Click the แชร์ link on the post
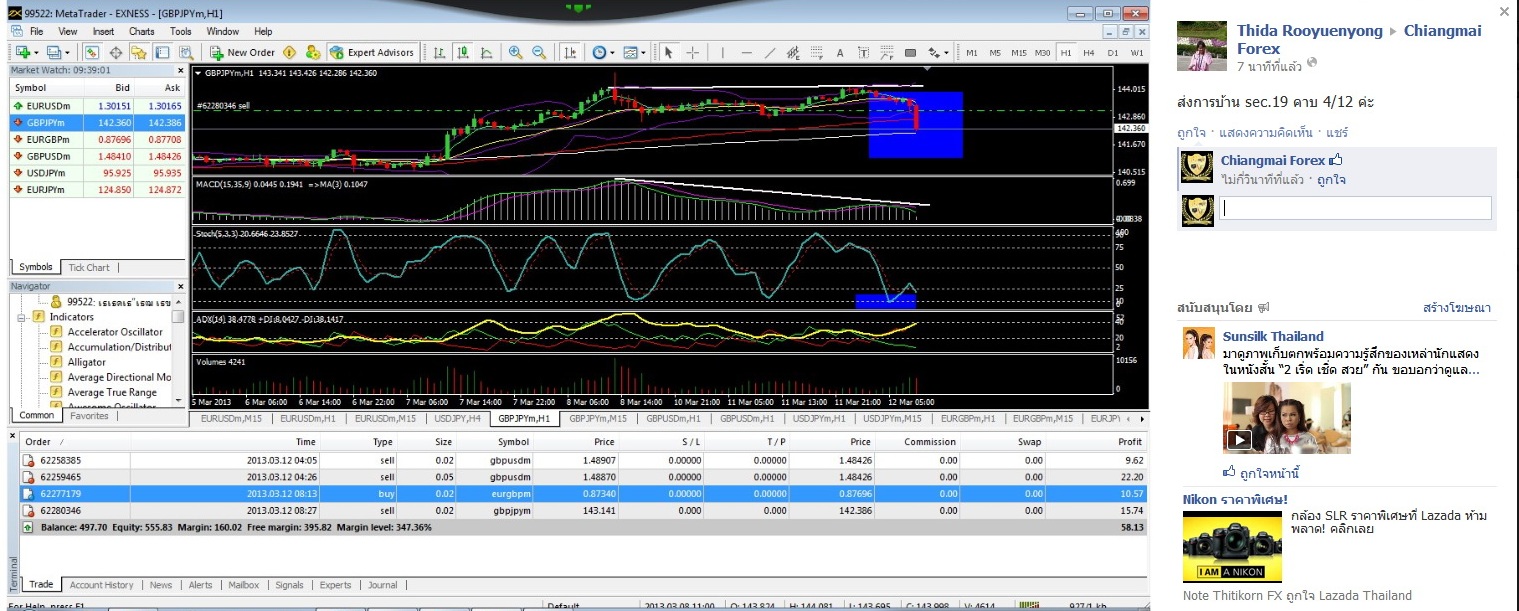1519x611 pixels. (1337, 132)
